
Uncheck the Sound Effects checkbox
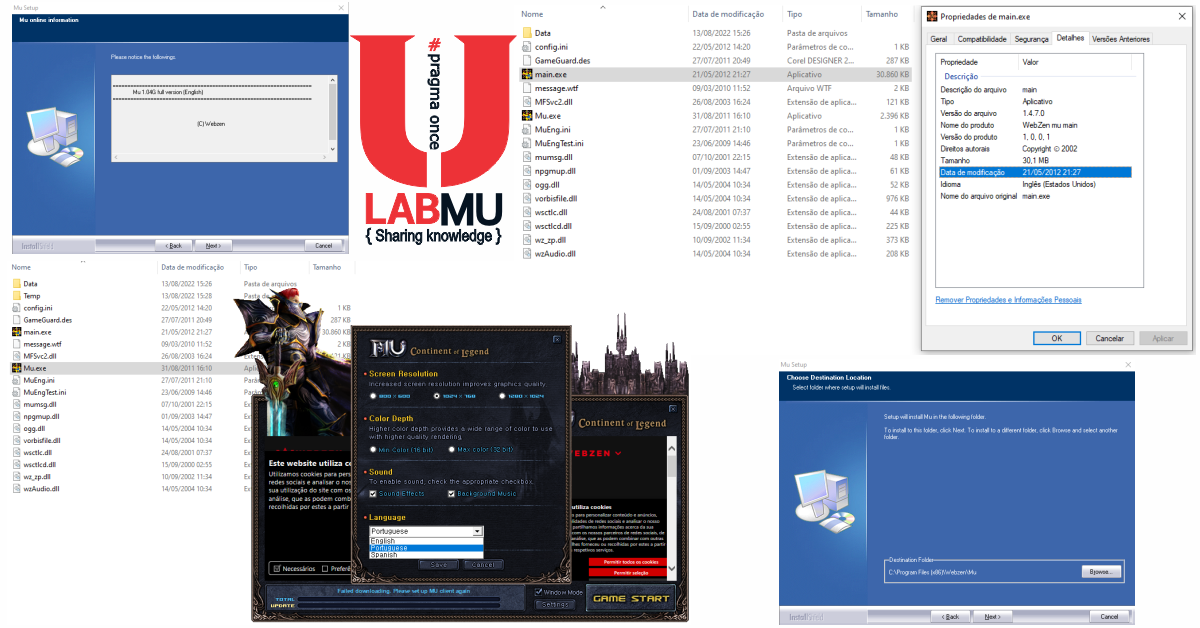tap(372, 494)
